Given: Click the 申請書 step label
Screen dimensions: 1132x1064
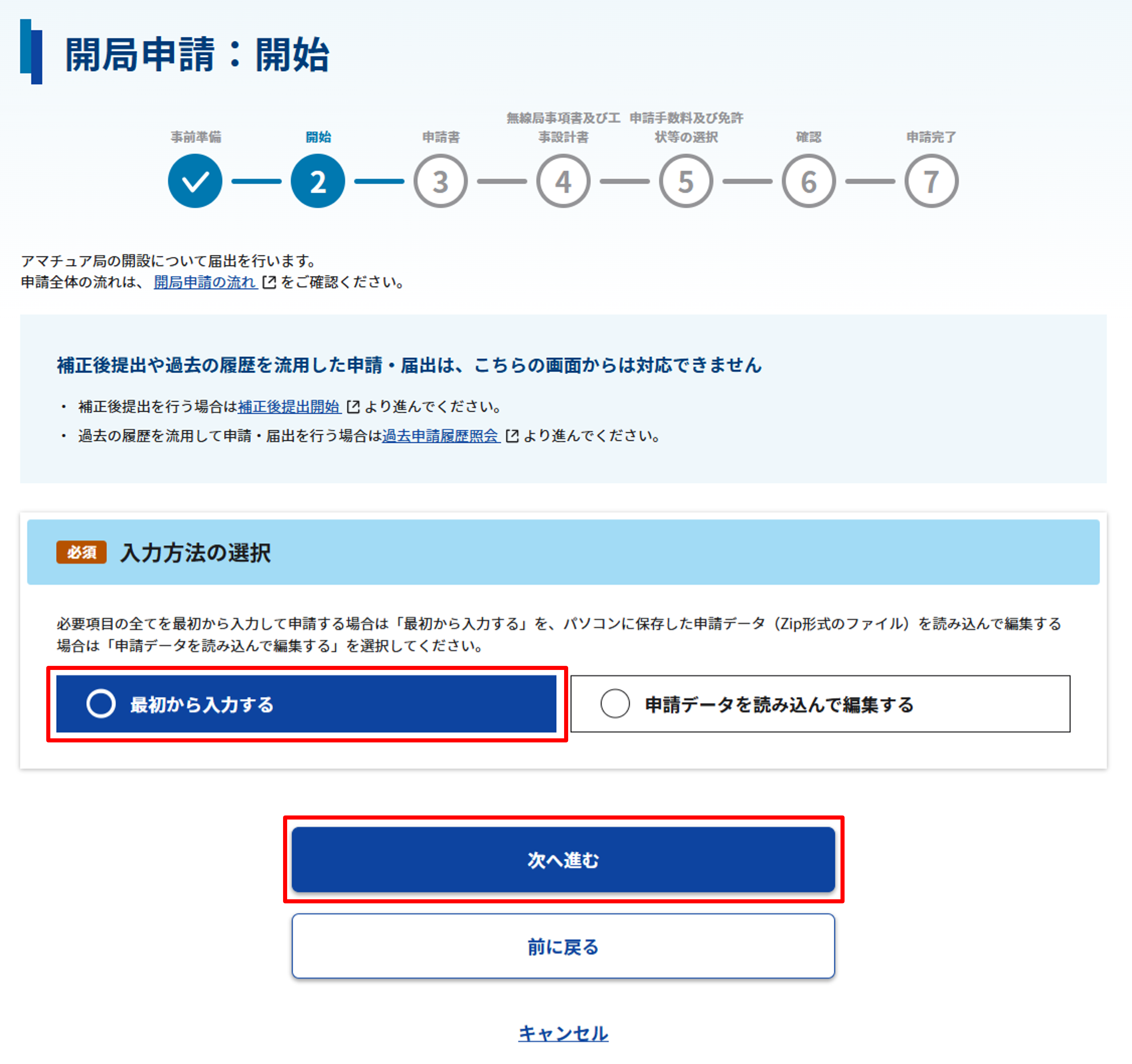Looking at the screenshot, I should [x=441, y=137].
